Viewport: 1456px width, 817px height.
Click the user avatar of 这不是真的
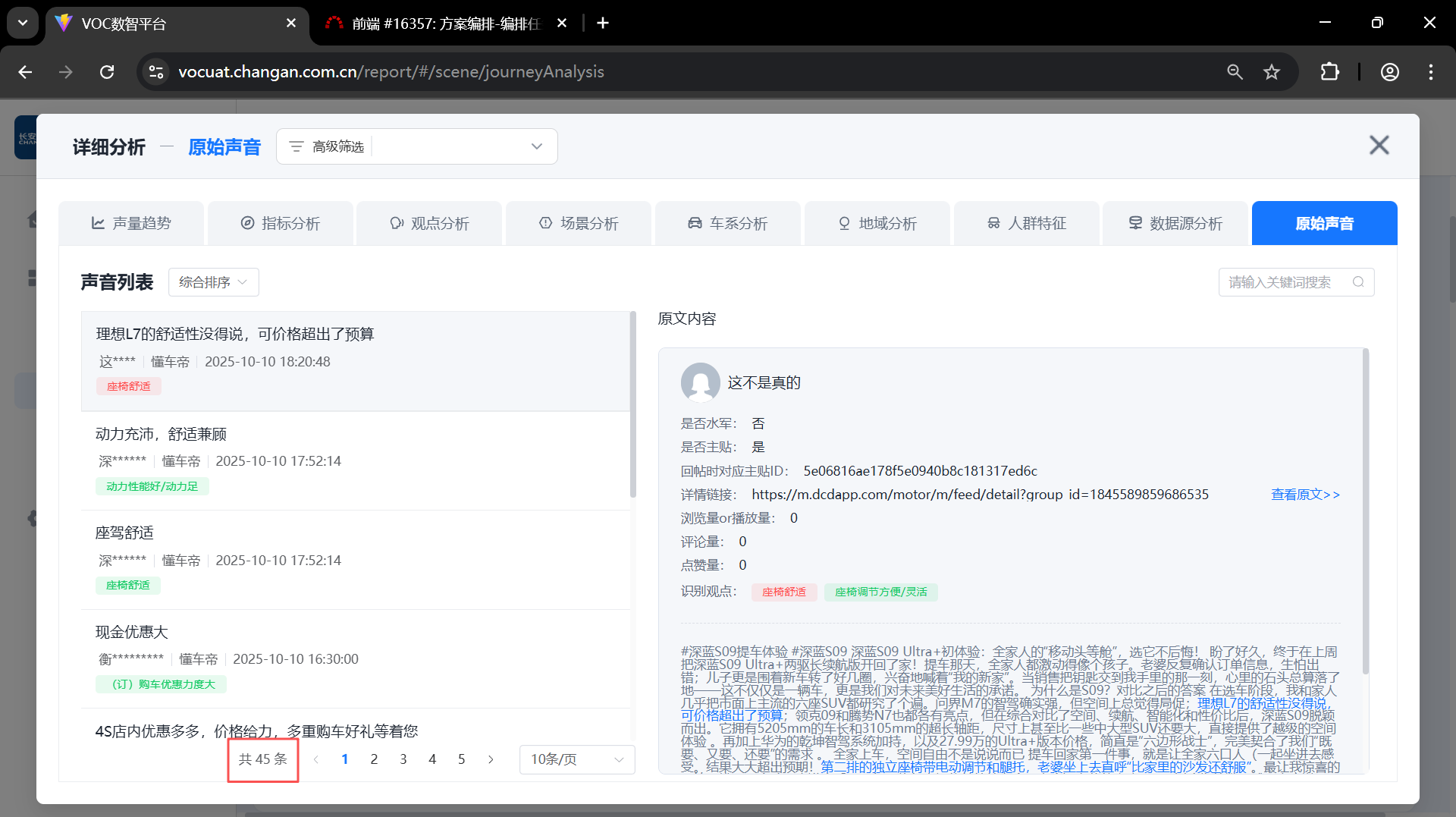[x=700, y=382]
